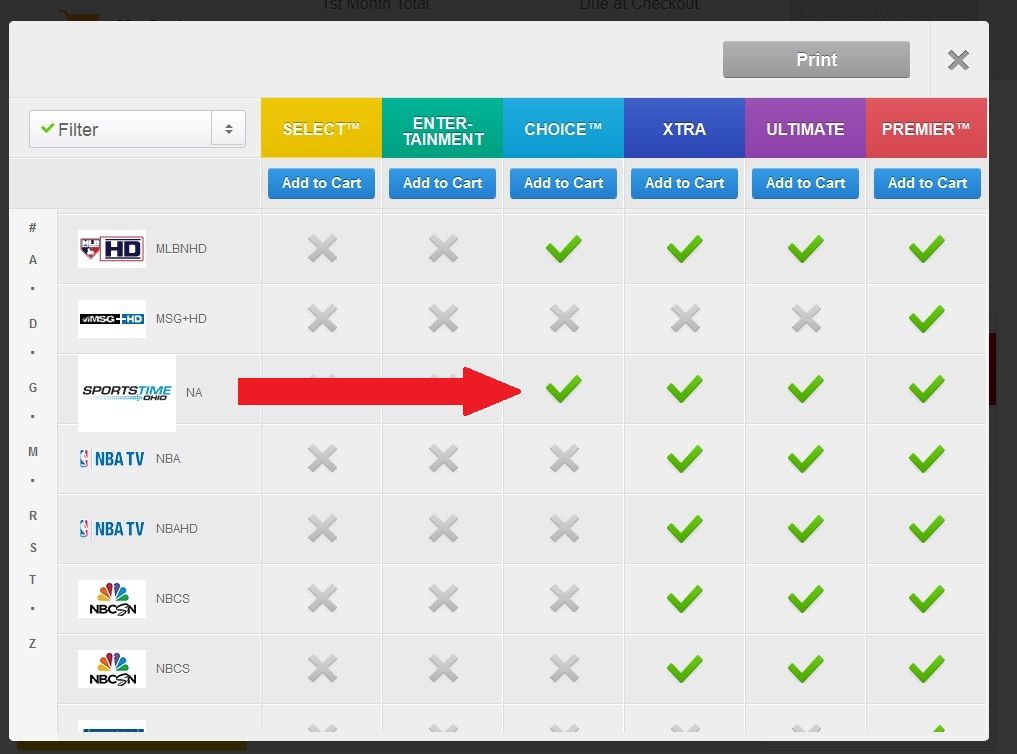Image resolution: width=1017 pixels, height=754 pixels.
Task: Click MSG+HD X mark under XTRA
Action: (685, 318)
